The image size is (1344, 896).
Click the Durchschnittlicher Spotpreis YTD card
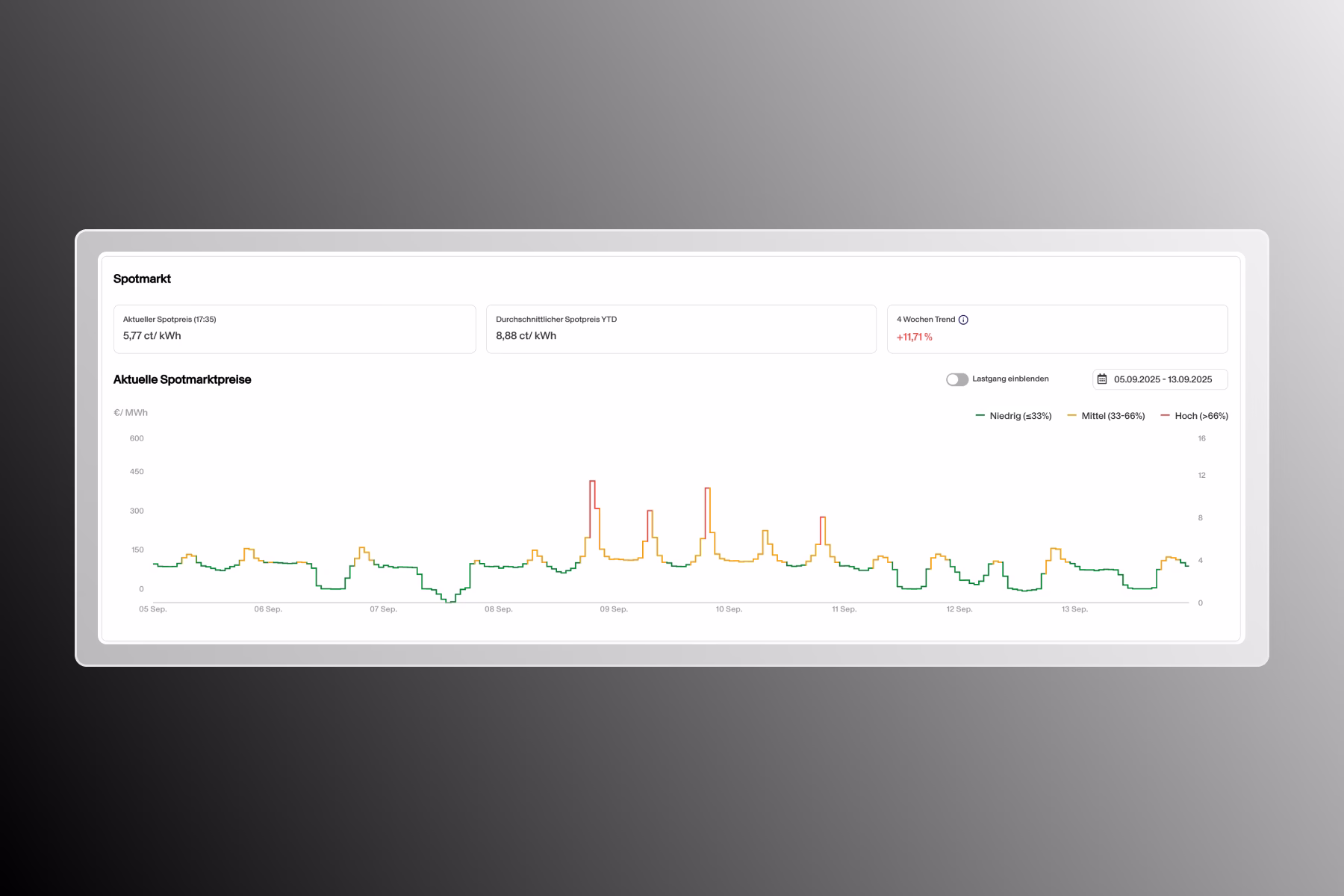coord(681,329)
